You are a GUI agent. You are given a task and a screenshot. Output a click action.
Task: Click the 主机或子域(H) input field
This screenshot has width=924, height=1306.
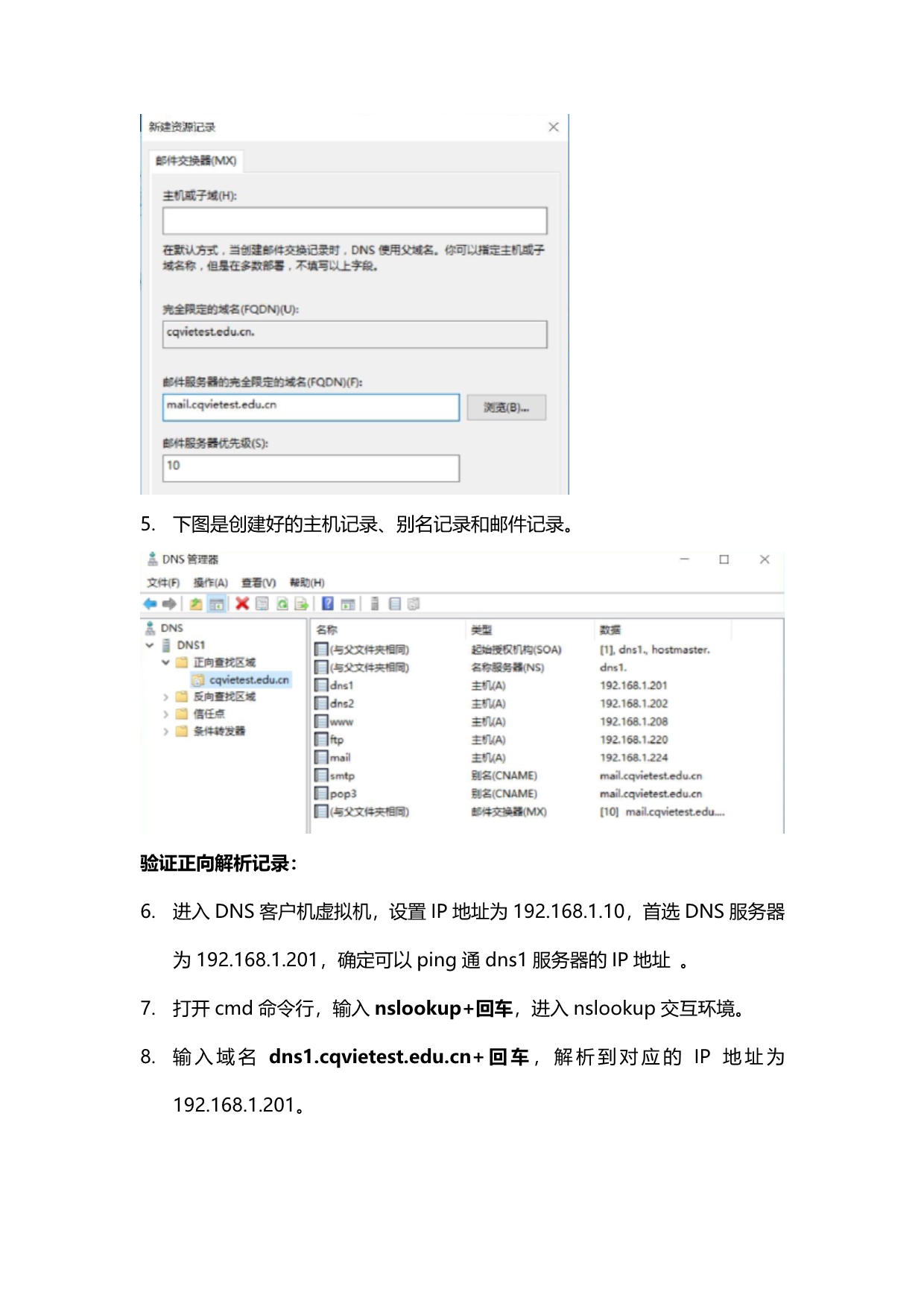click(x=355, y=221)
